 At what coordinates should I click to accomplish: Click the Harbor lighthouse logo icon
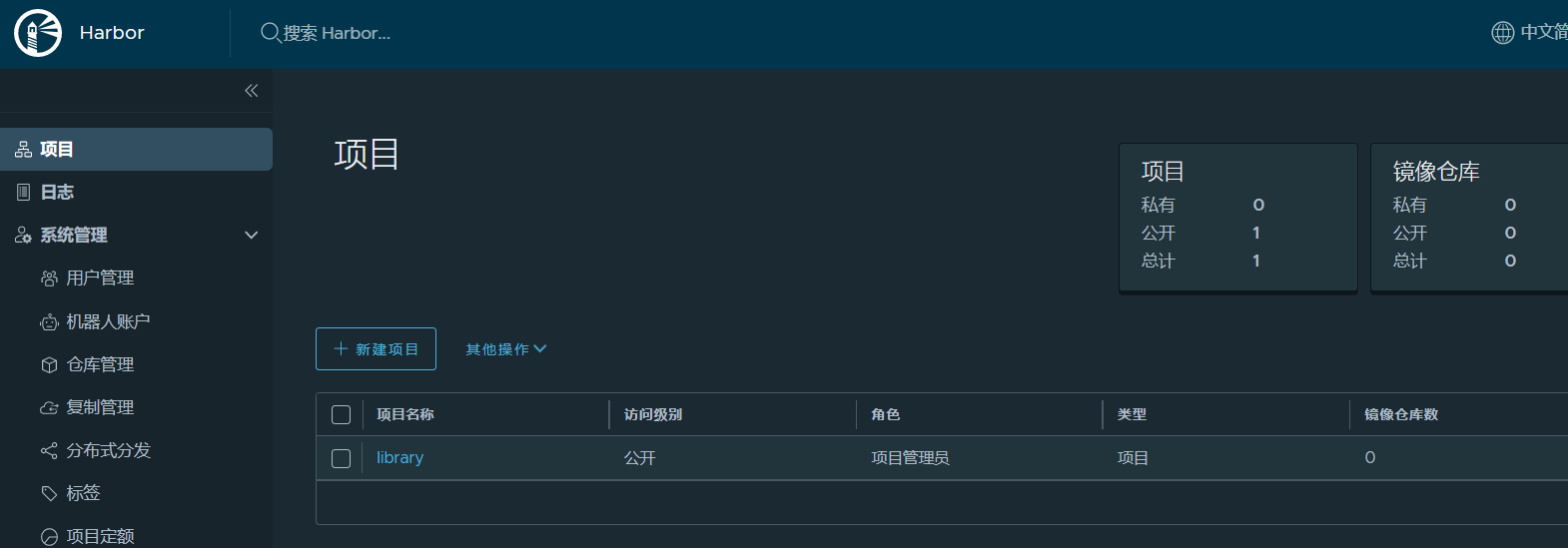(x=38, y=33)
